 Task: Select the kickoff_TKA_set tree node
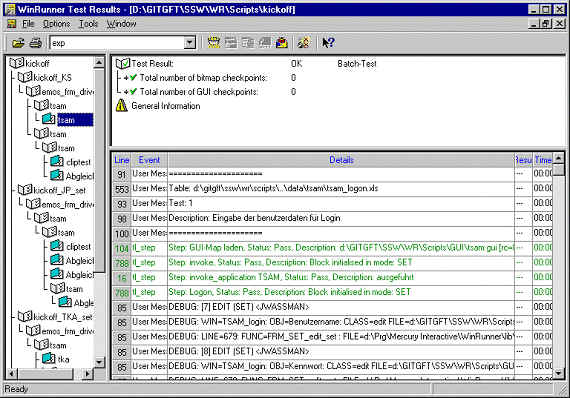point(63,317)
